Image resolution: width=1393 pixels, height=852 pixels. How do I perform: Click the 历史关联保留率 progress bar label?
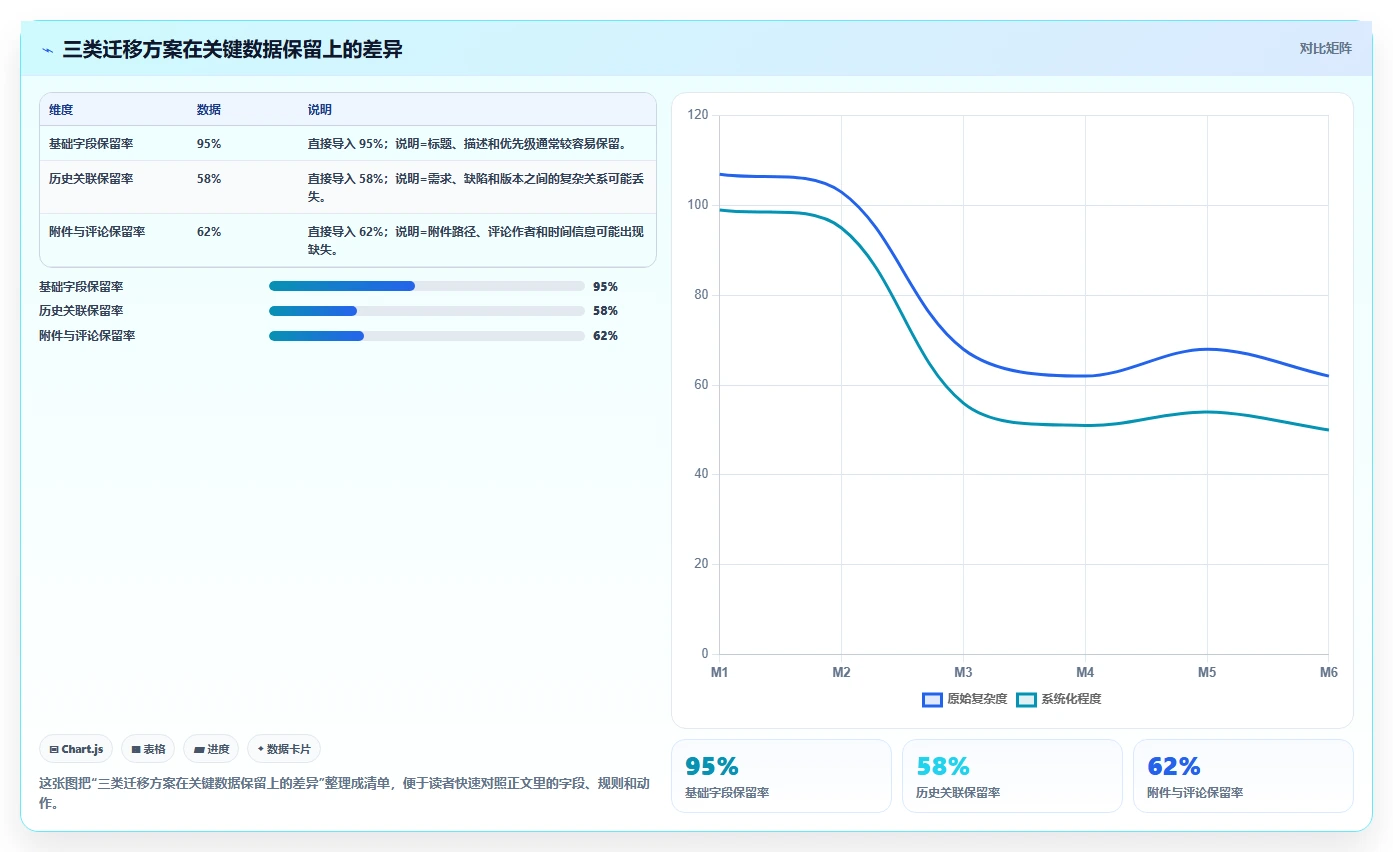point(81,311)
